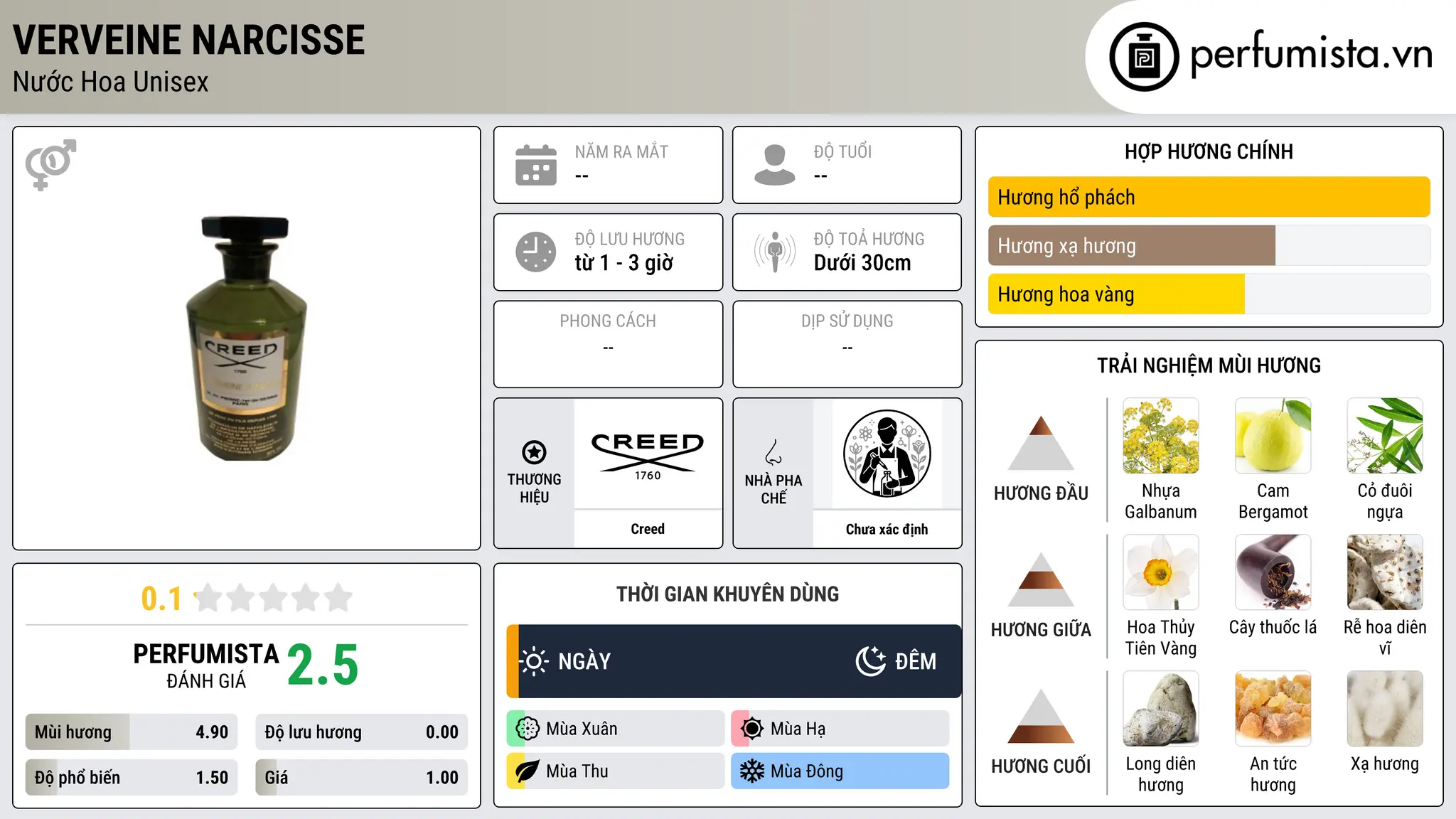Click the DỊP SỬ DỤNG label
Image resolution: width=1456 pixels, height=819 pixels.
tap(847, 321)
